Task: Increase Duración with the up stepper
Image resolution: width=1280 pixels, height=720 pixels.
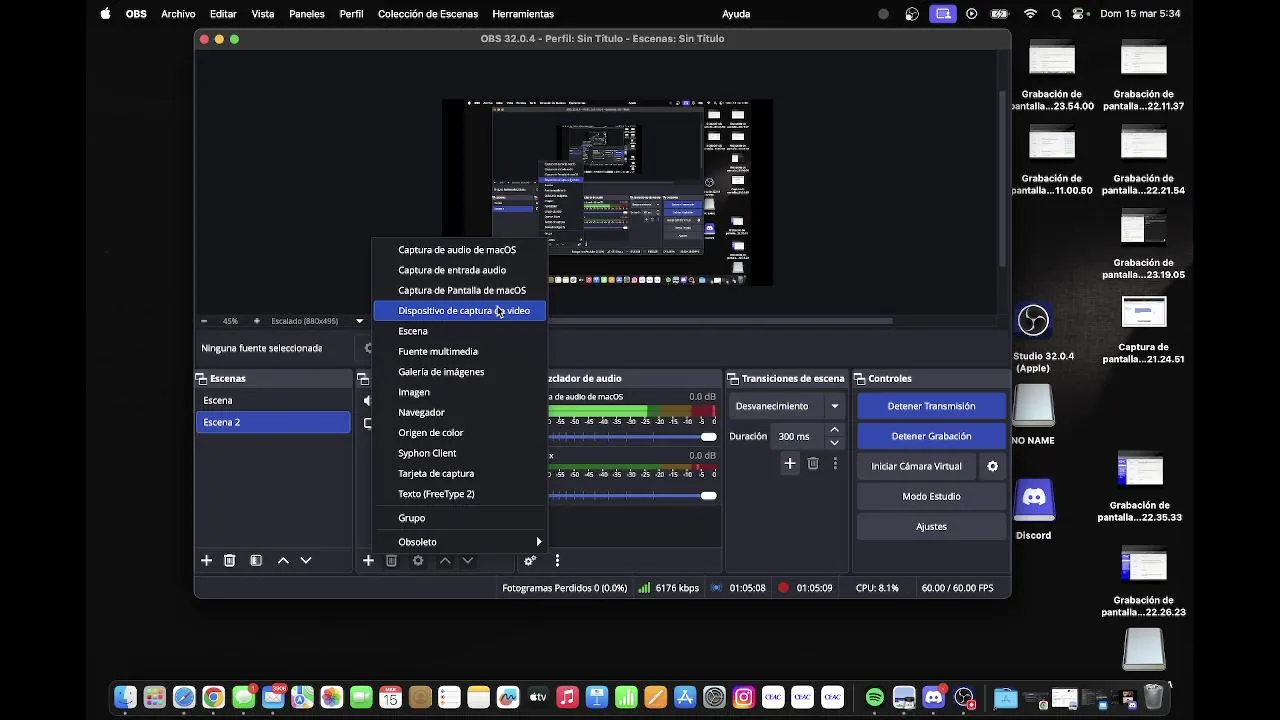Action: point(835,430)
